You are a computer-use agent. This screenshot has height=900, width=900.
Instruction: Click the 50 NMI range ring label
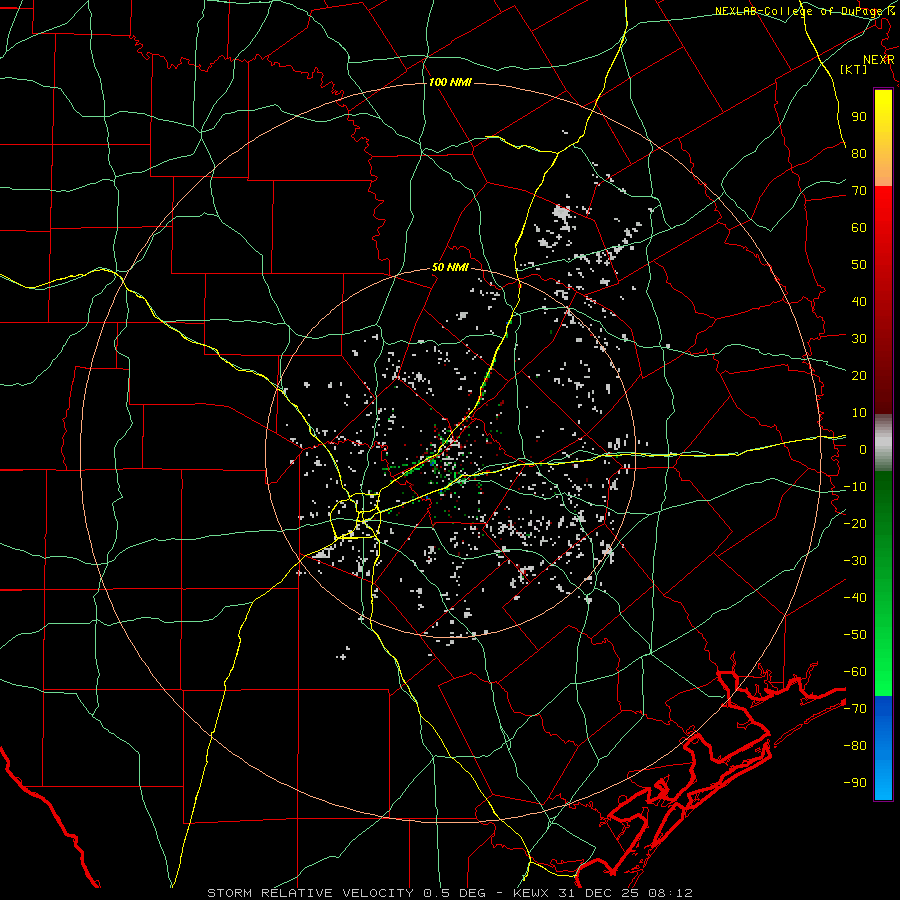click(x=450, y=267)
